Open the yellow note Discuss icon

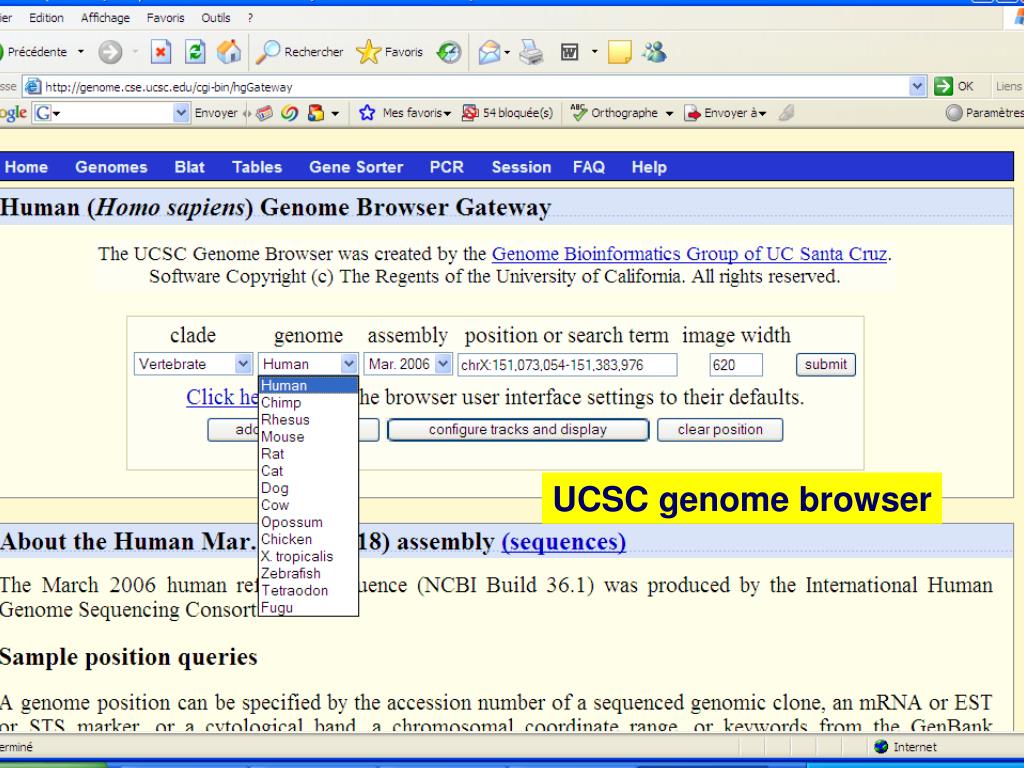click(x=619, y=52)
